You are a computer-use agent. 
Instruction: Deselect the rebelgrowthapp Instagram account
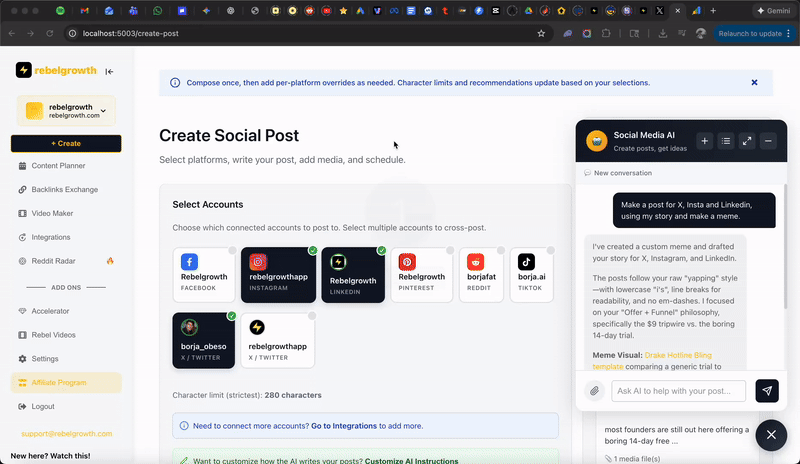(278, 275)
